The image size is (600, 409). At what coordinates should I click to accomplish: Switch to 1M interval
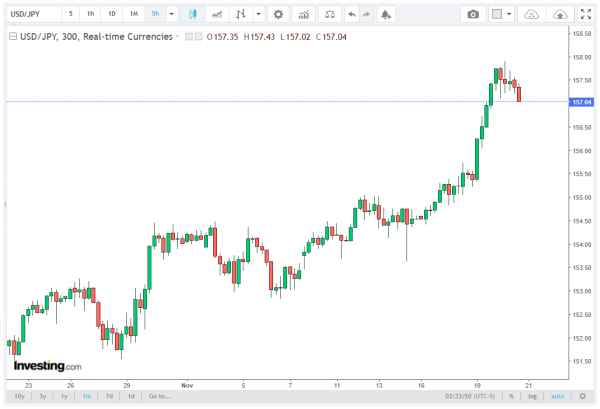pos(133,14)
